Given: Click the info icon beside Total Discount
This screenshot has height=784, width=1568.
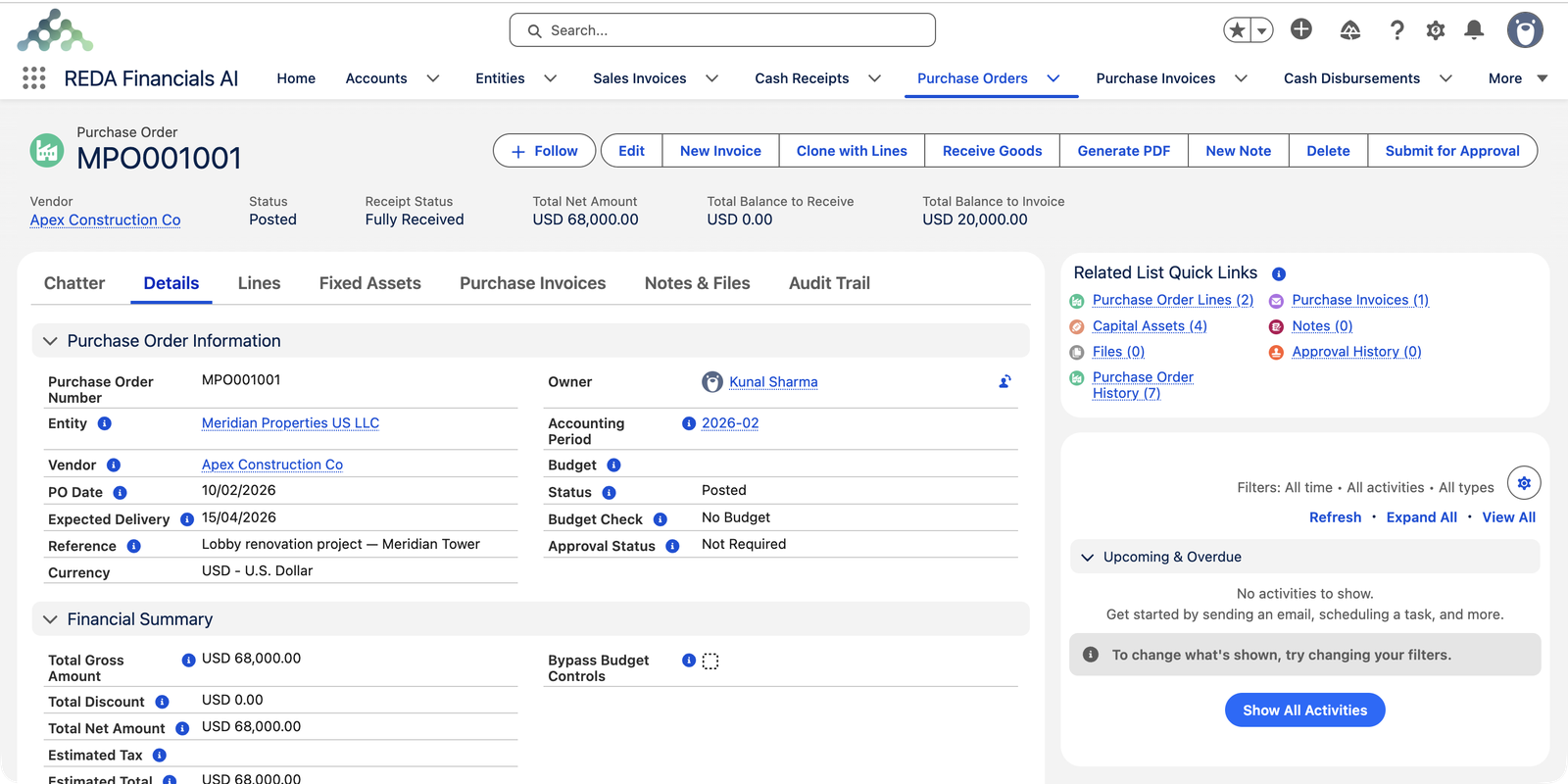Looking at the screenshot, I should point(163,702).
